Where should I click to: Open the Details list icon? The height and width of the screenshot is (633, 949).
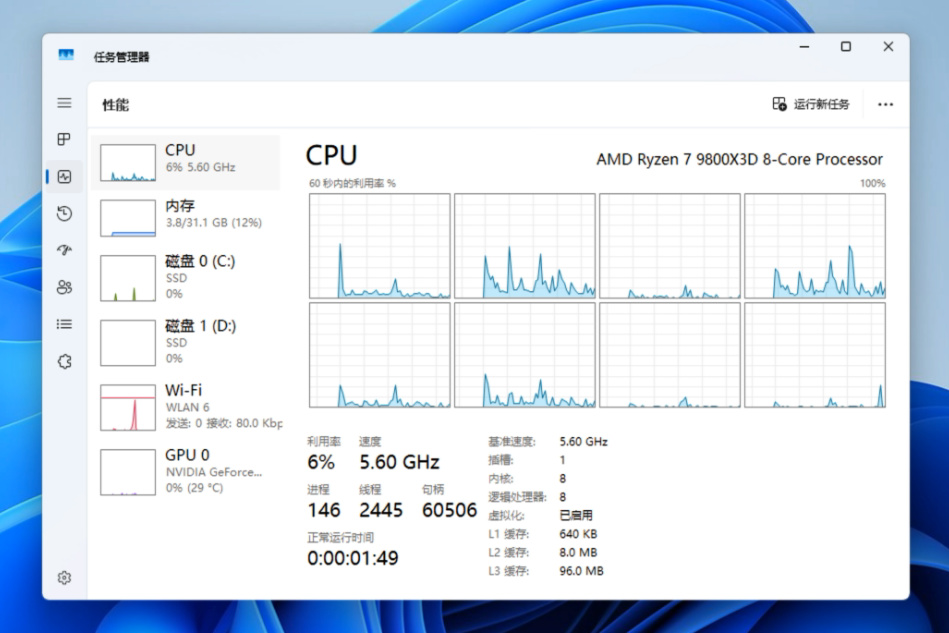point(64,324)
